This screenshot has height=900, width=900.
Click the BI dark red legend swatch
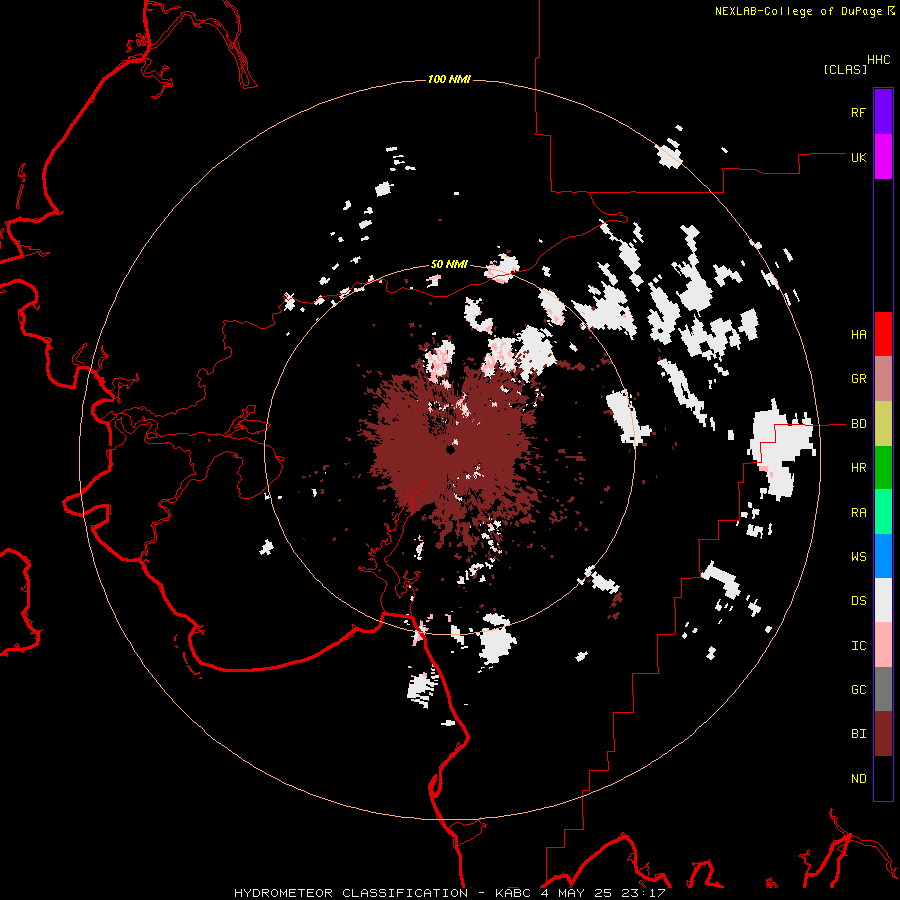point(883,734)
